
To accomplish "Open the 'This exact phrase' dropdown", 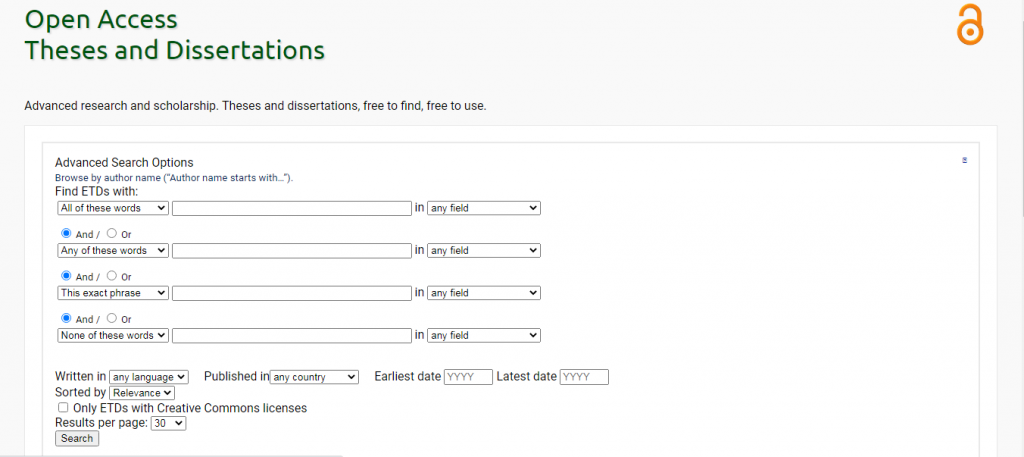I will pyautogui.click(x=113, y=293).
